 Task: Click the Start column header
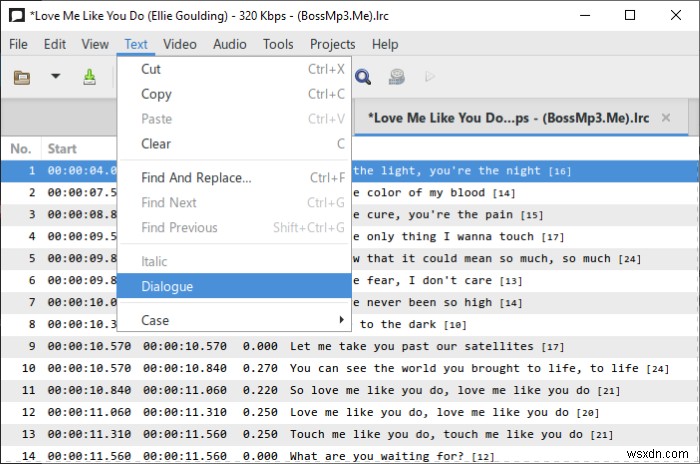pos(62,149)
